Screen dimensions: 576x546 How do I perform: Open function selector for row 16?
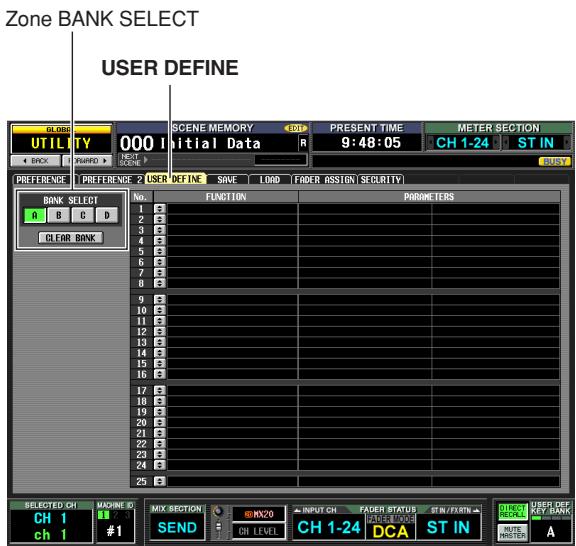coord(159,374)
